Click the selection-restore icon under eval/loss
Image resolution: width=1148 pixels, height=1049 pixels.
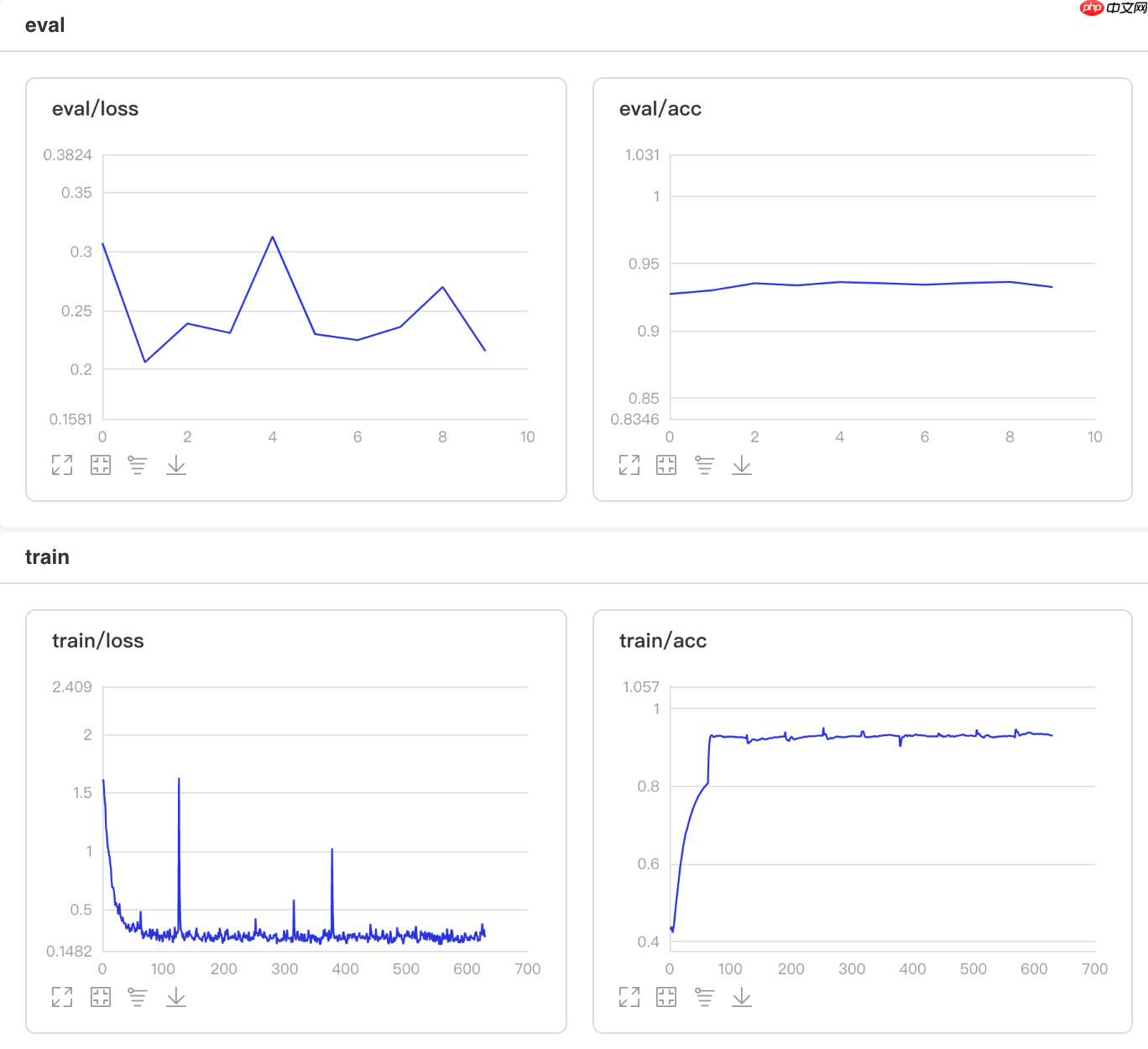(101, 465)
